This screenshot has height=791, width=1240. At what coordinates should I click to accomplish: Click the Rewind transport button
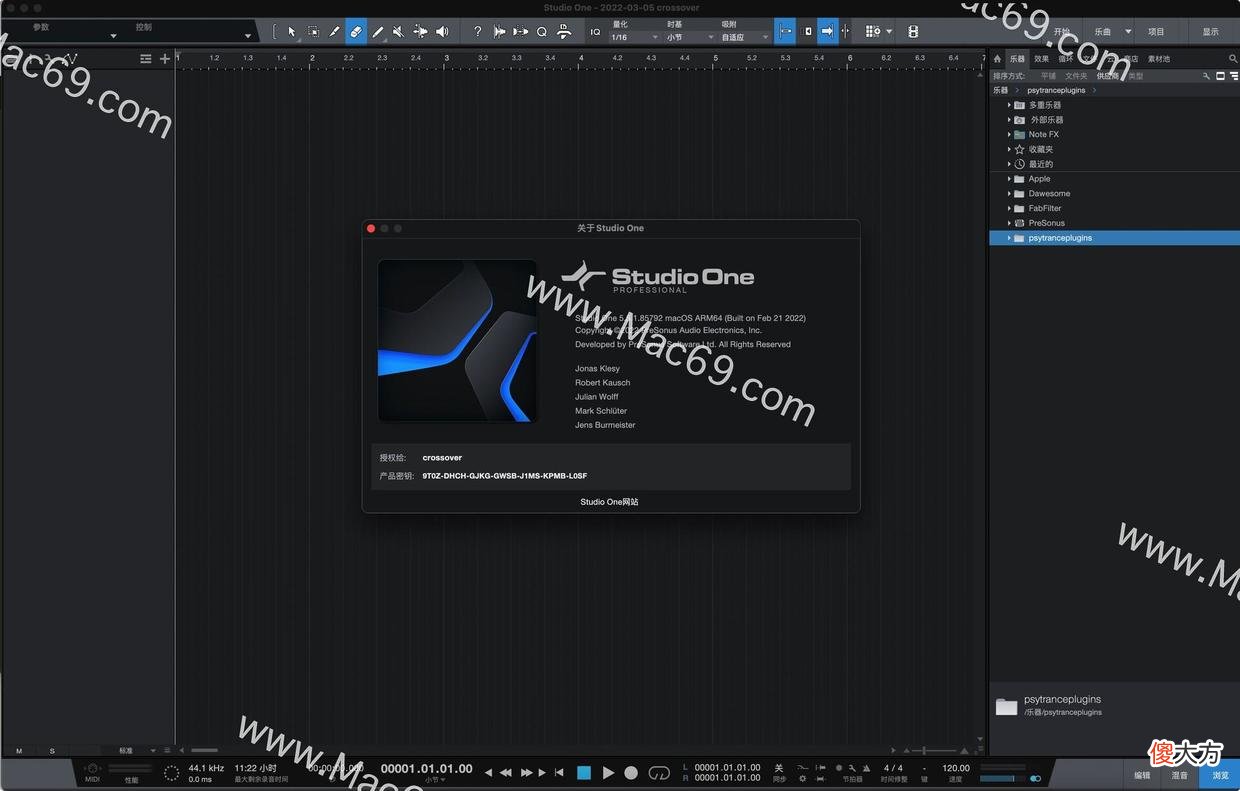[x=506, y=772]
